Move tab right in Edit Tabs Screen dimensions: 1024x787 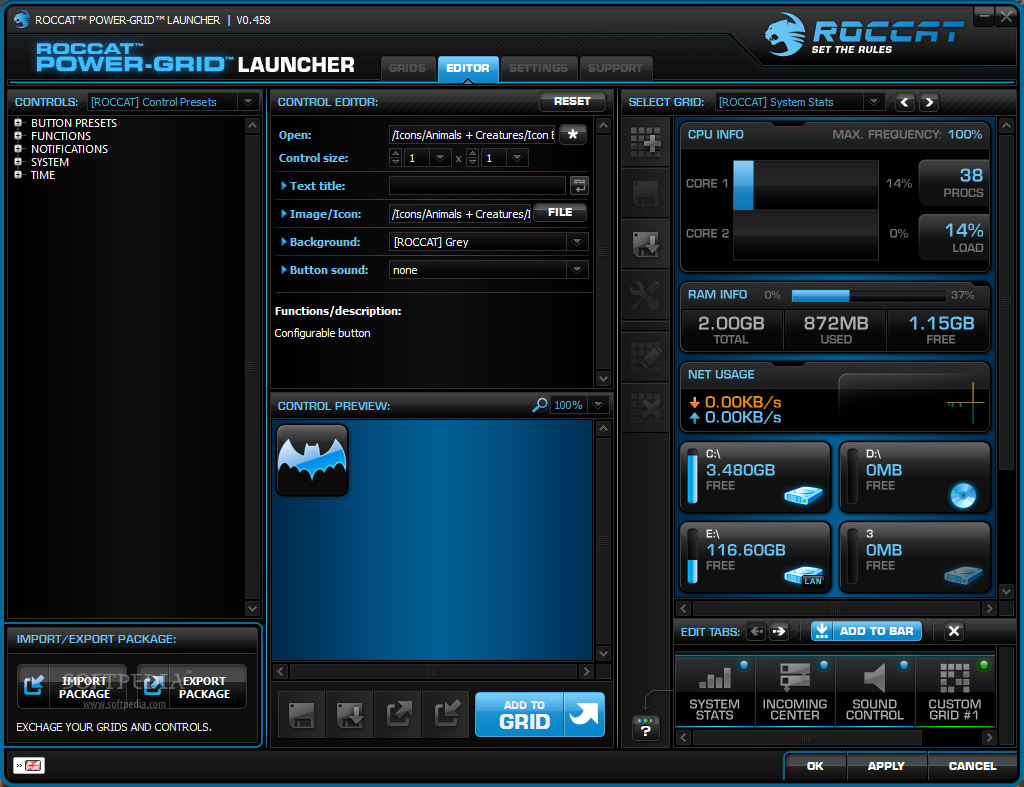click(x=779, y=632)
